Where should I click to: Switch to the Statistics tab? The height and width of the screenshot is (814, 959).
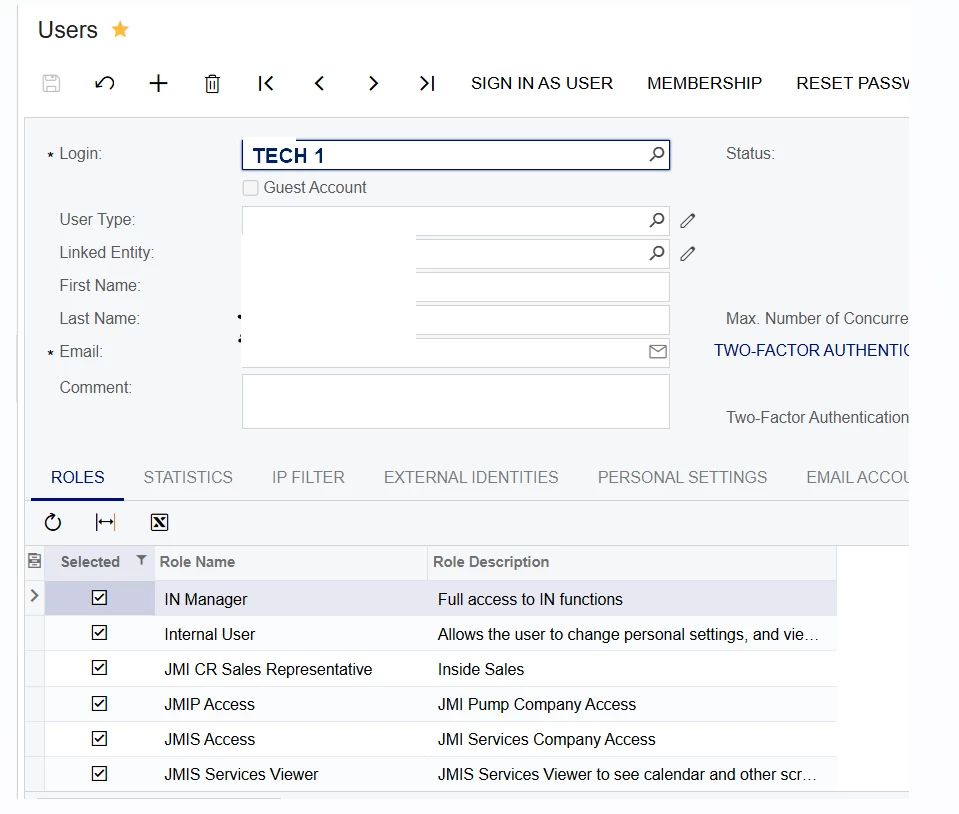(188, 477)
